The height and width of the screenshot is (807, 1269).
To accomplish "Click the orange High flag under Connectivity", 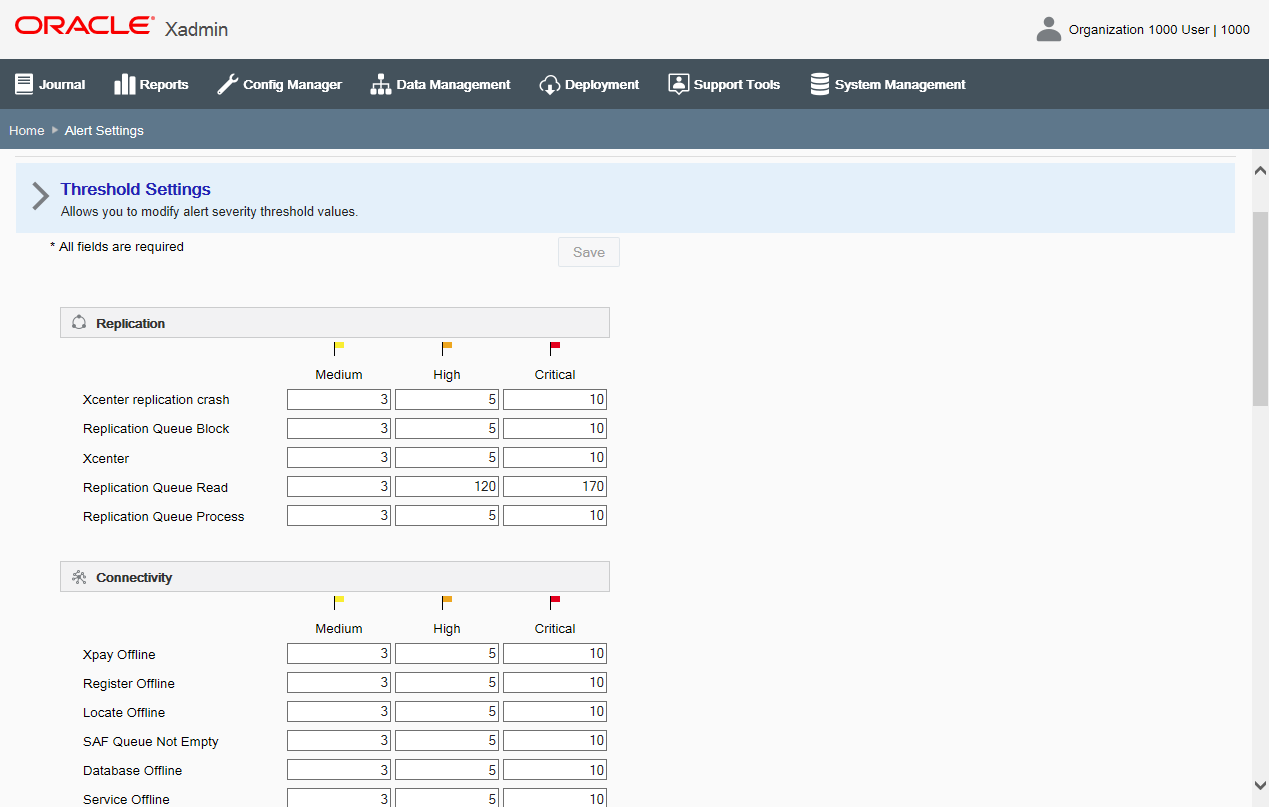I will (447, 603).
